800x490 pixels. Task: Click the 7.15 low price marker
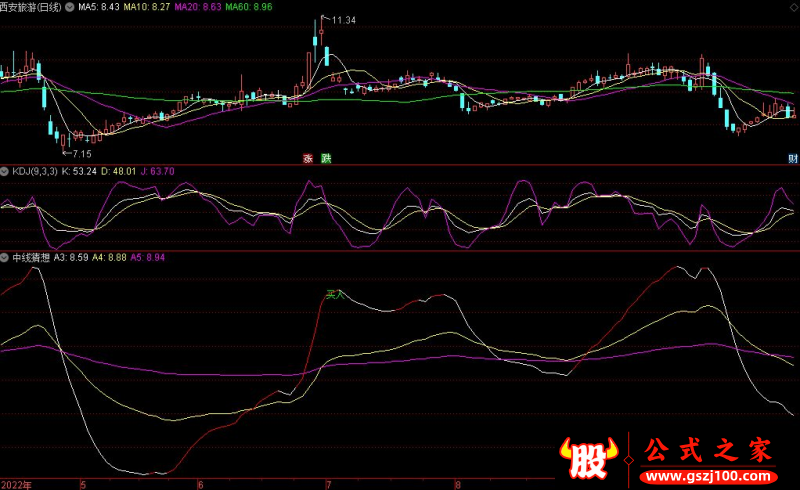[x=77, y=153]
